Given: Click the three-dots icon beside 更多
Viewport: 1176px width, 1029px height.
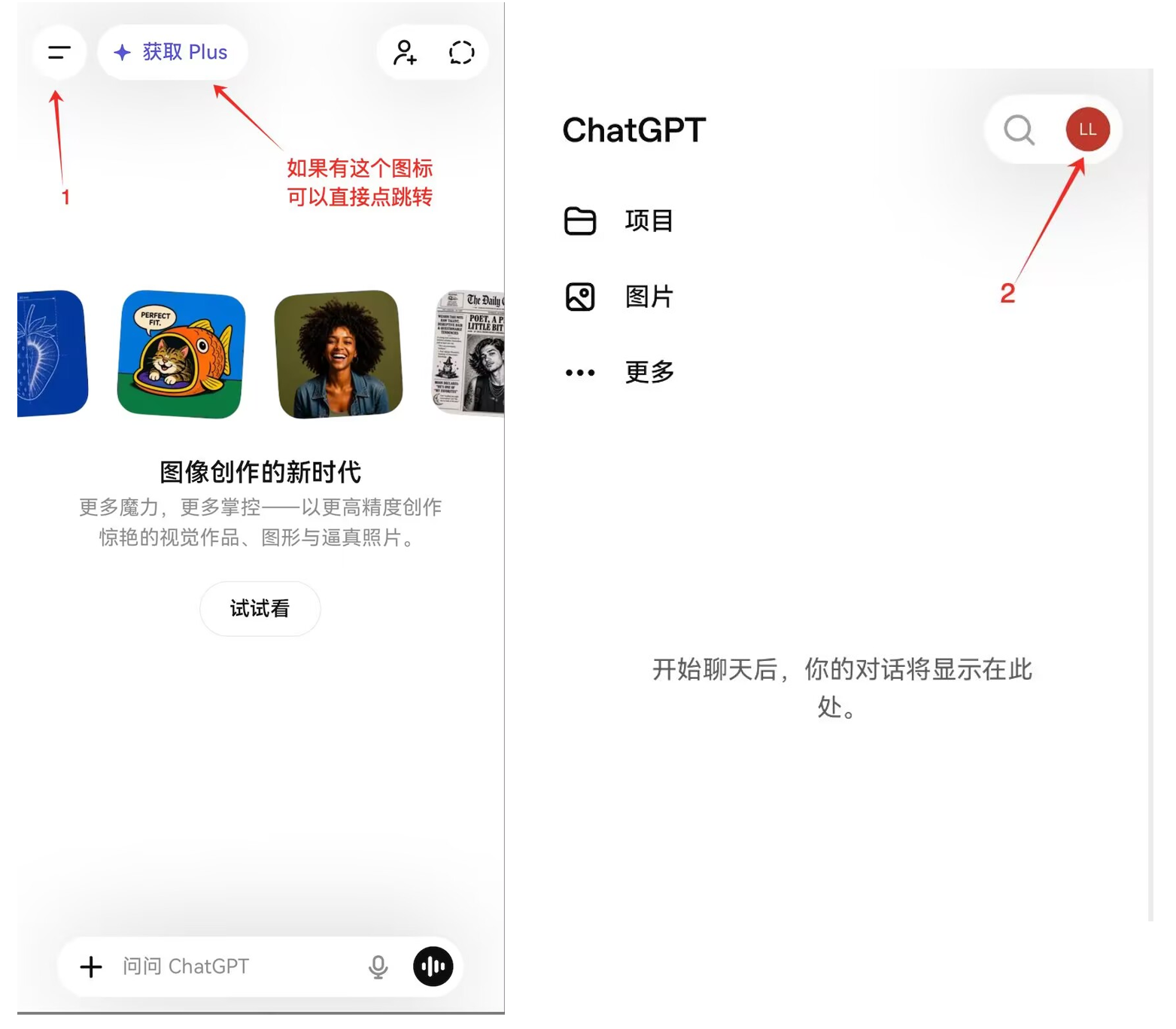Looking at the screenshot, I should (580, 373).
